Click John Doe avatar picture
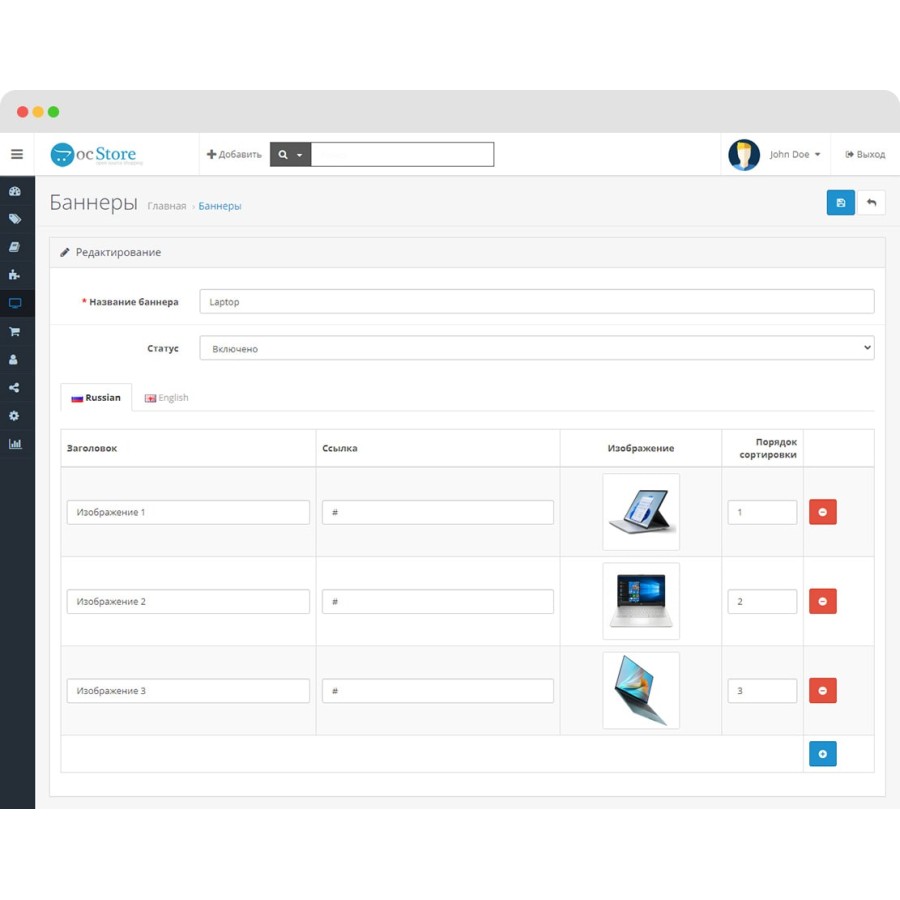The height and width of the screenshot is (900, 900). coord(744,154)
